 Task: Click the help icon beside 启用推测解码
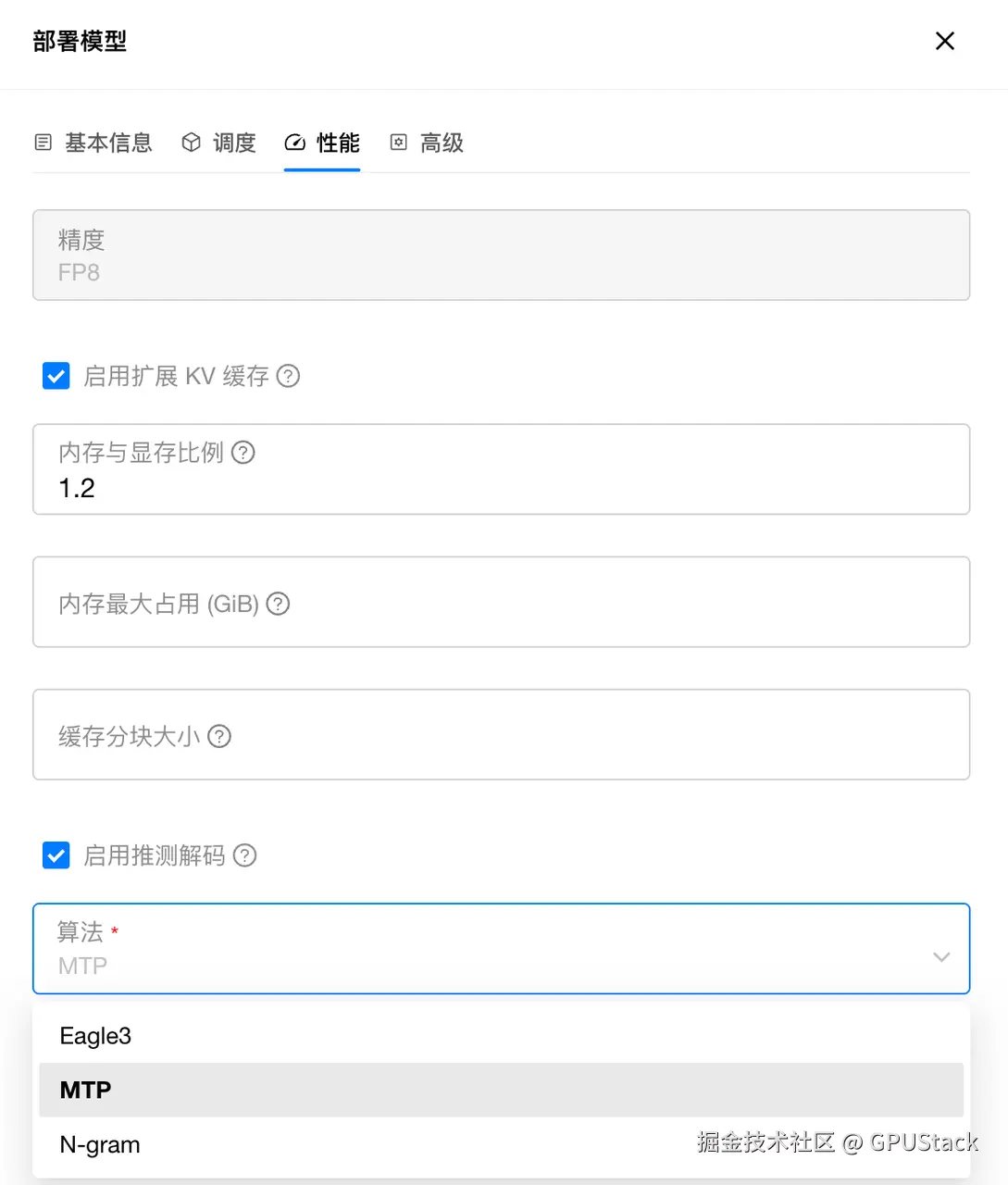point(244,855)
